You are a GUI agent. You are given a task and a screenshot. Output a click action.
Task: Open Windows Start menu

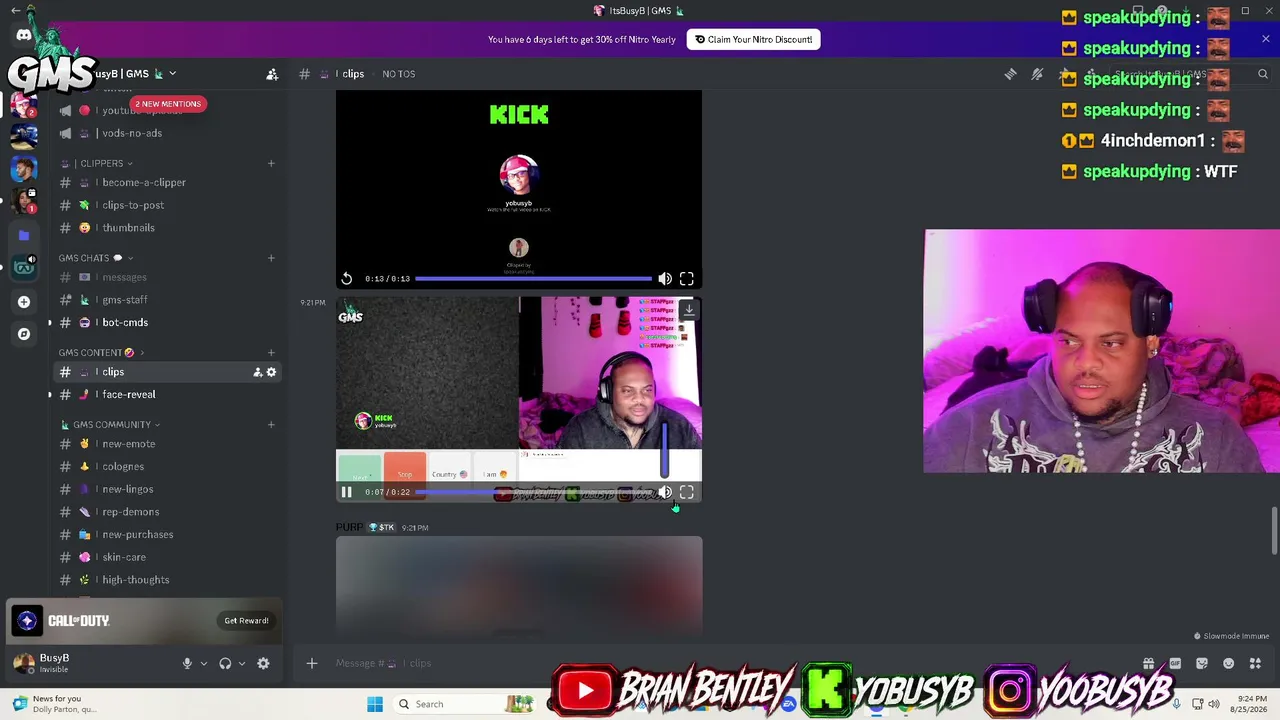coord(375,704)
